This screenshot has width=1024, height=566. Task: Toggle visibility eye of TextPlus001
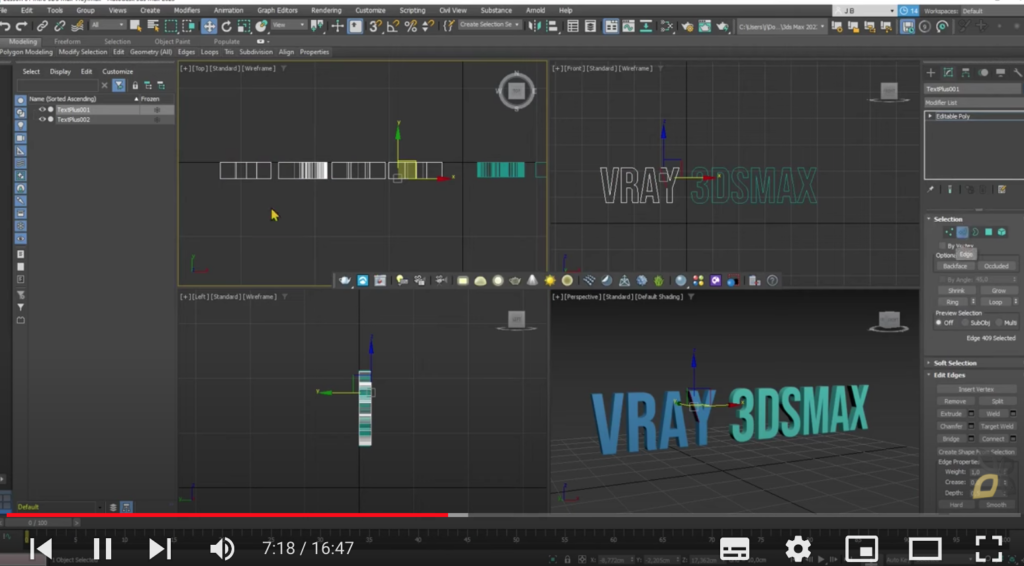point(42,110)
